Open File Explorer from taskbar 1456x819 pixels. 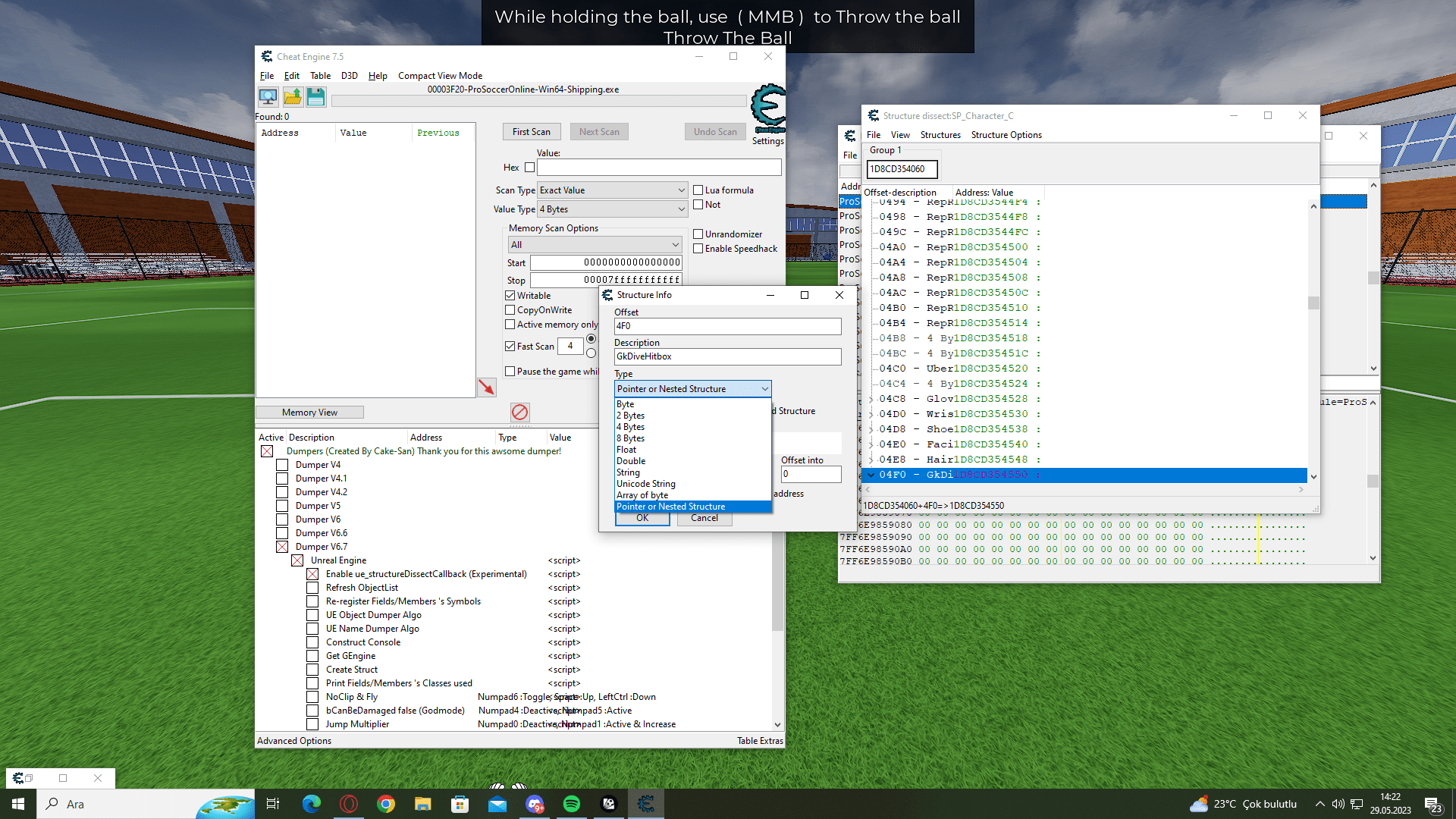click(423, 804)
